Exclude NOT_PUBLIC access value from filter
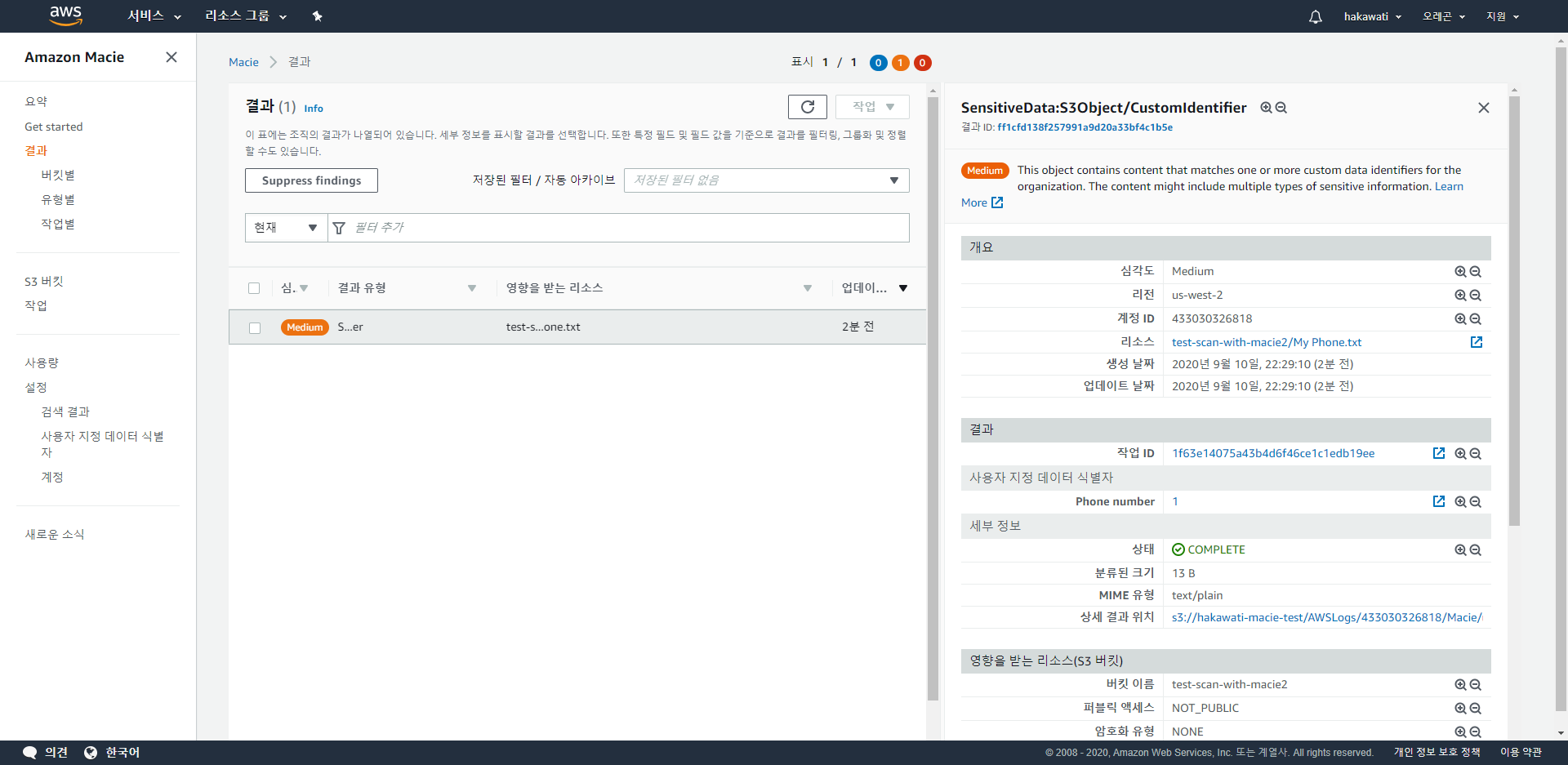The image size is (1568, 765). point(1476,709)
